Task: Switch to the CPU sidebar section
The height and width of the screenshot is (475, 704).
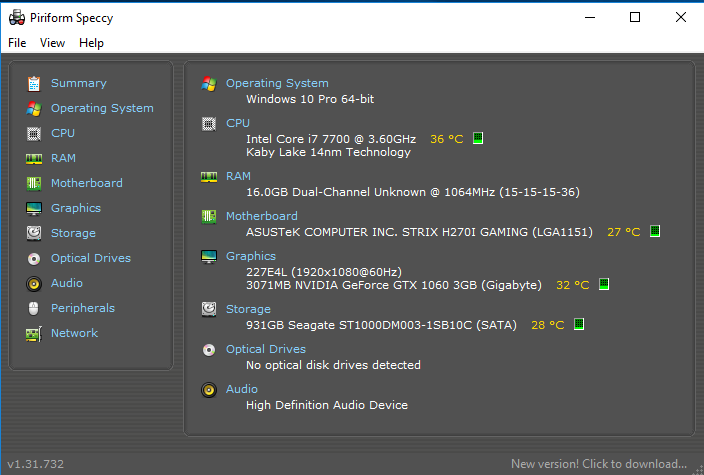Action: pos(63,134)
